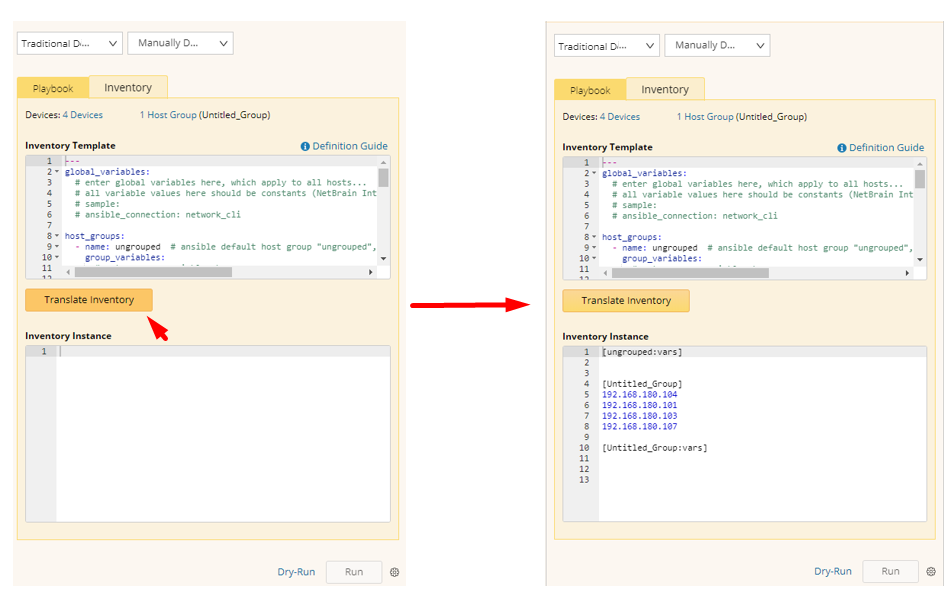Click IP address 192.168.180.103 in Inventory Instance
This screenshot has height=597, width=952.
tap(639, 416)
